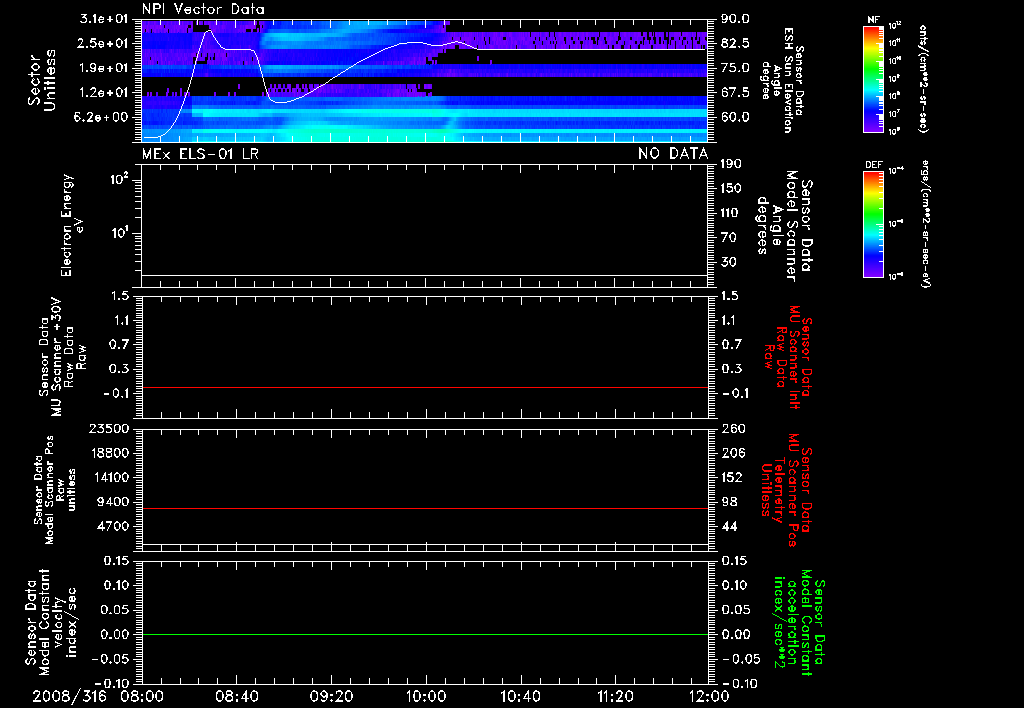Click the white sun elevation curve peak
Screen dimensions: 1024x708
(x=209, y=30)
